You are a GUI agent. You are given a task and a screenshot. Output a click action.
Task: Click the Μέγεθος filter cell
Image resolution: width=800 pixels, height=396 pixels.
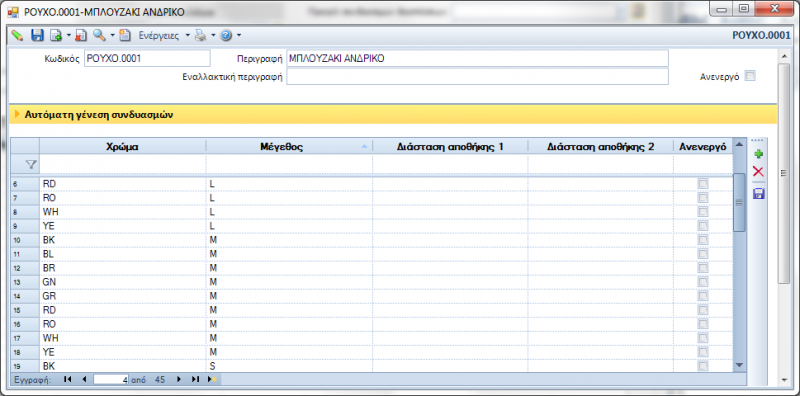pyautogui.click(x=289, y=164)
